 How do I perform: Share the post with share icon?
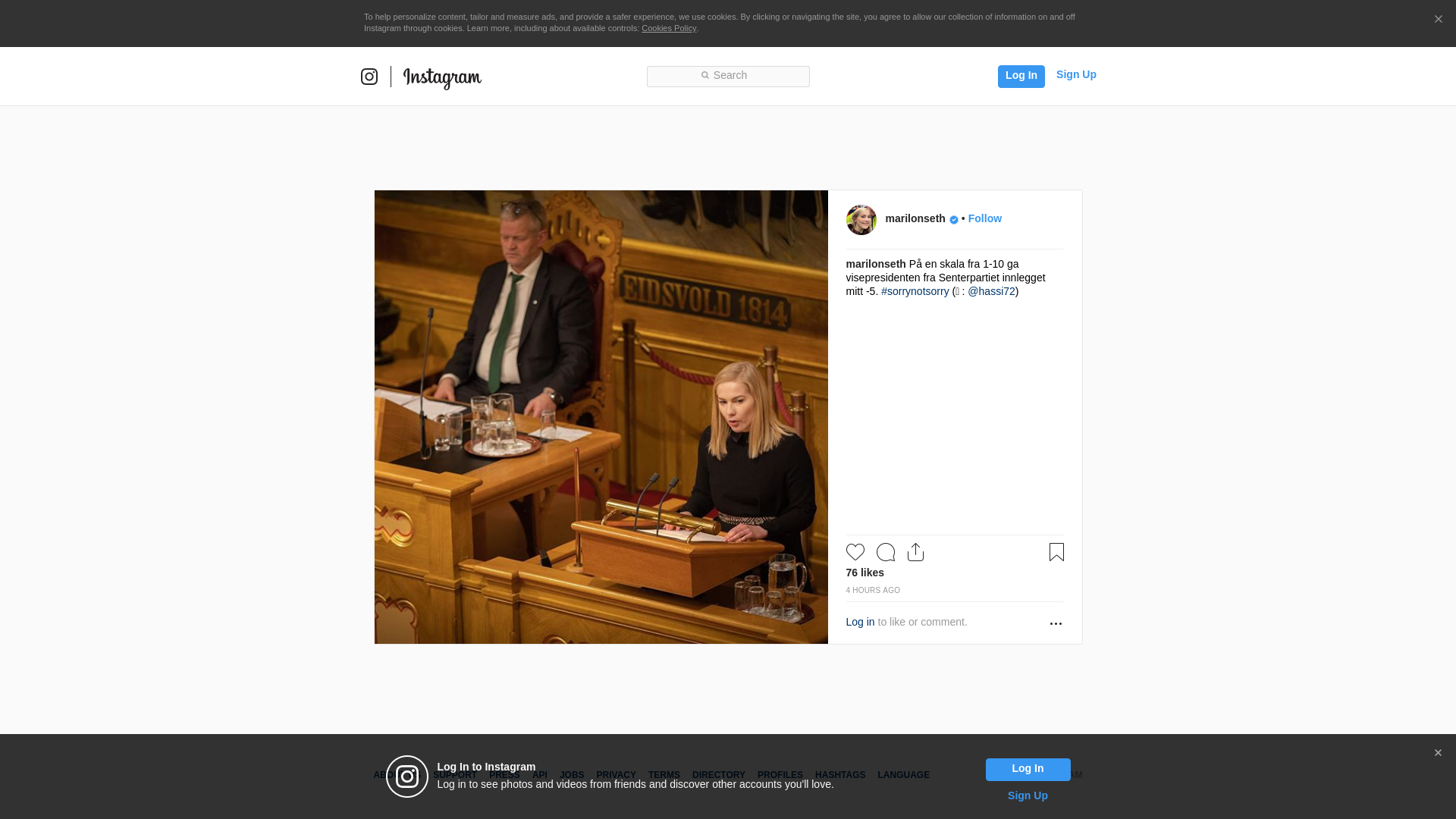pos(915,552)
